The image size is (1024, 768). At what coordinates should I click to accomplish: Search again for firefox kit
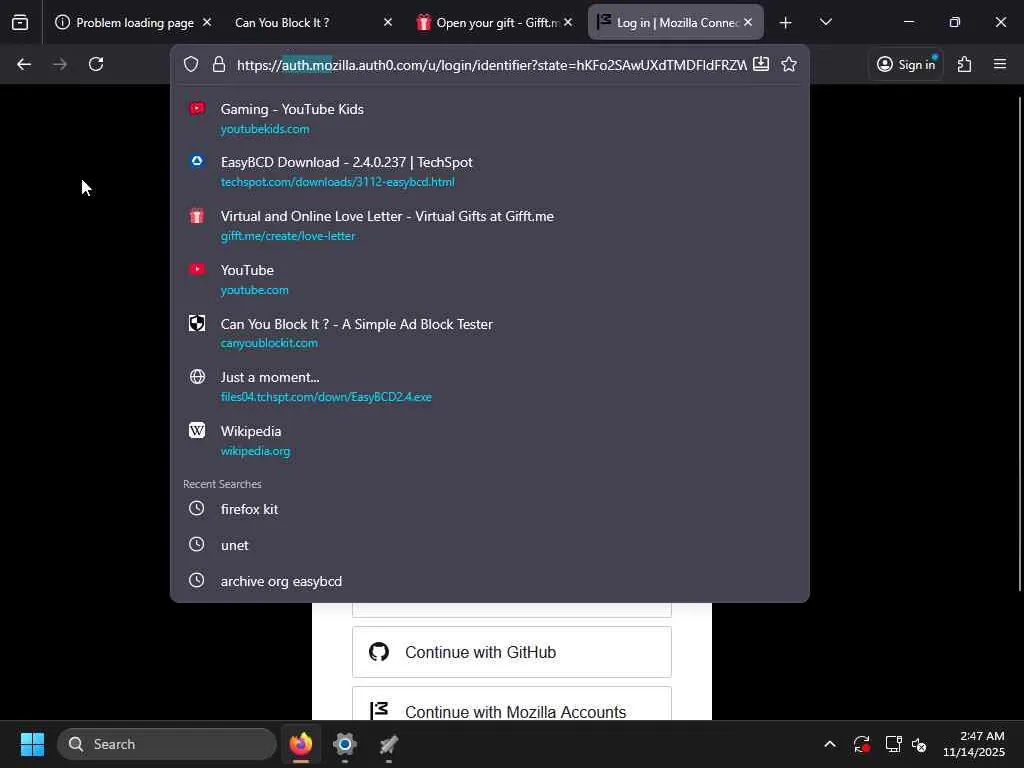click(x=490, y=509)
